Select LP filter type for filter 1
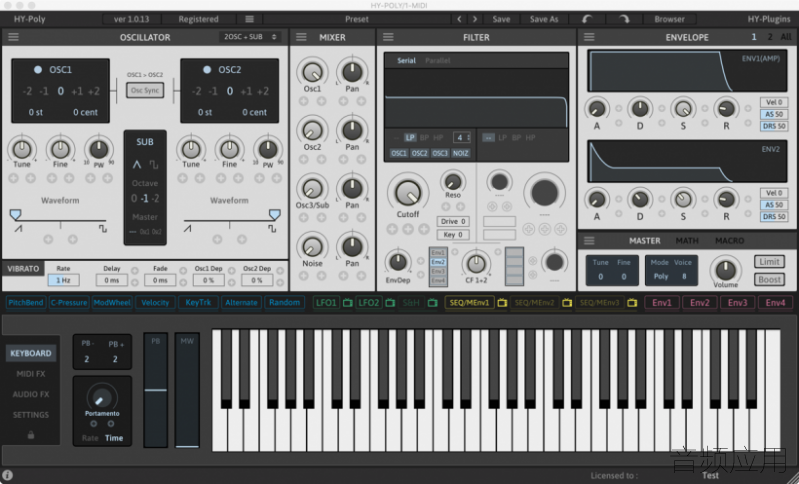The width and height of the screenshot is (799, 484). [x=410, y=138]
